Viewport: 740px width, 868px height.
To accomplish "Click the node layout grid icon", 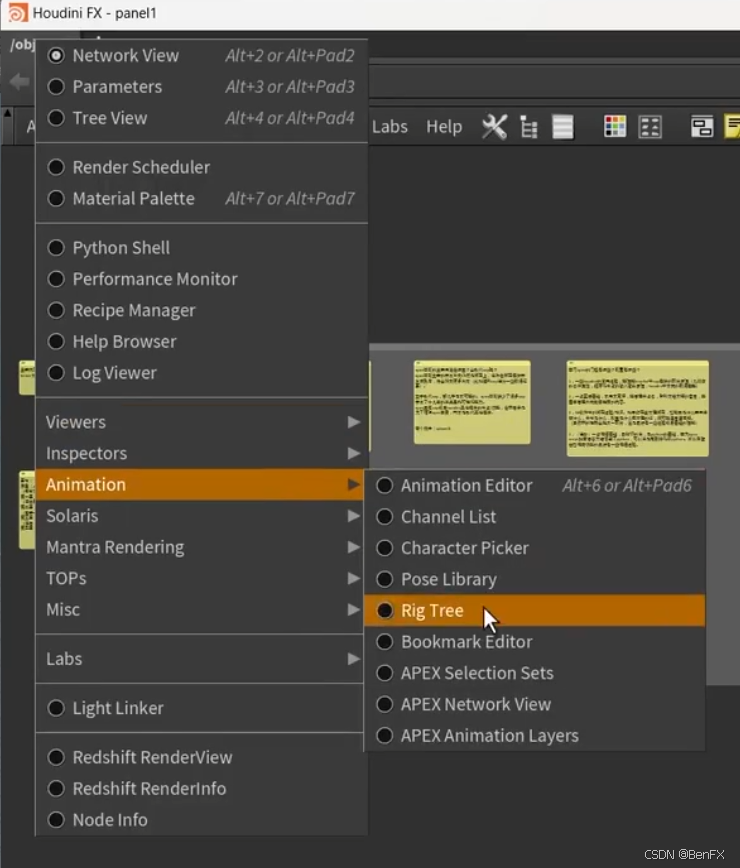I will (x=650, y=127).
